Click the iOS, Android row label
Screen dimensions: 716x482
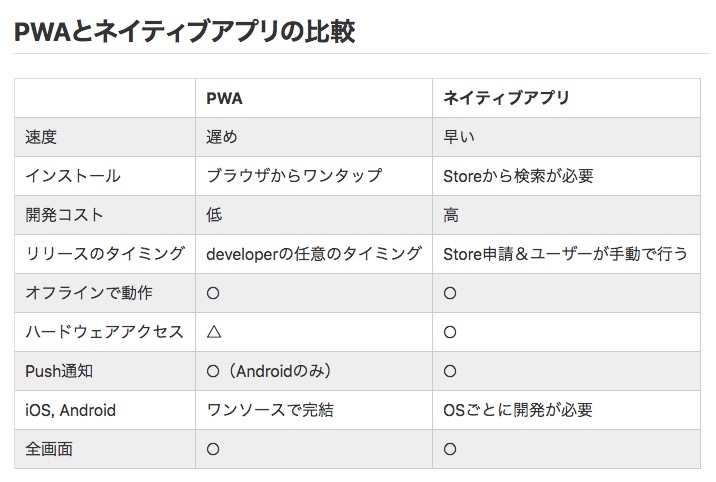tap(70, 410)
